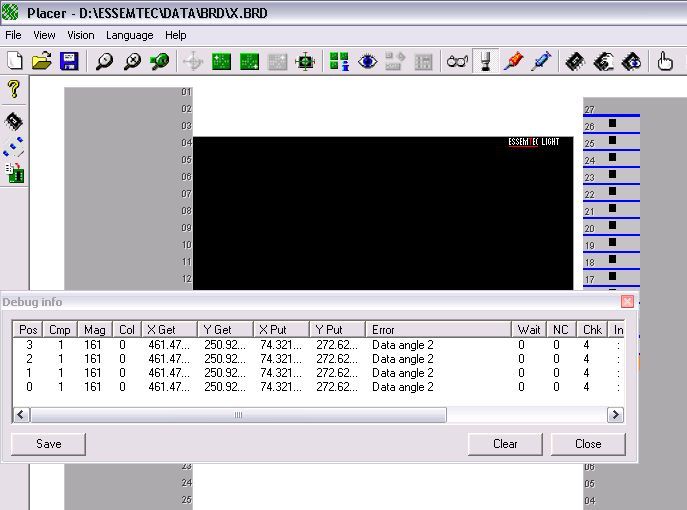Open the File menu
Image resolution: width=687 pixels, height=510 pixels.
point(13,35)
